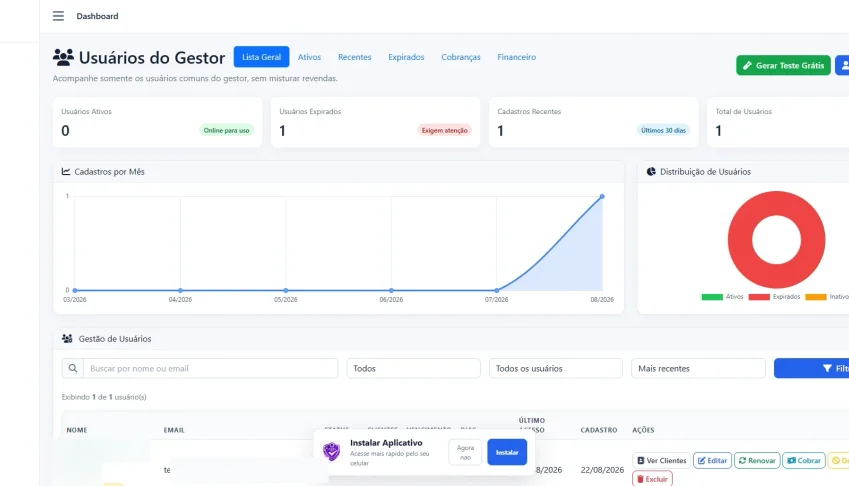Click the EMAIL column header

tap(174, 430)
